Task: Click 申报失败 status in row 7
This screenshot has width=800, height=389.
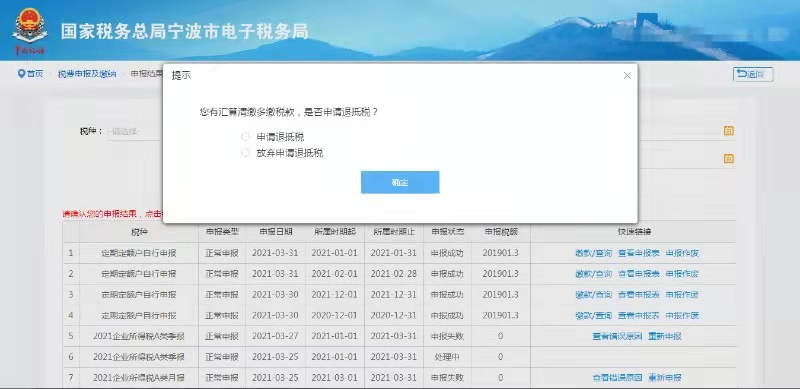Action: [x=447, y=378]
